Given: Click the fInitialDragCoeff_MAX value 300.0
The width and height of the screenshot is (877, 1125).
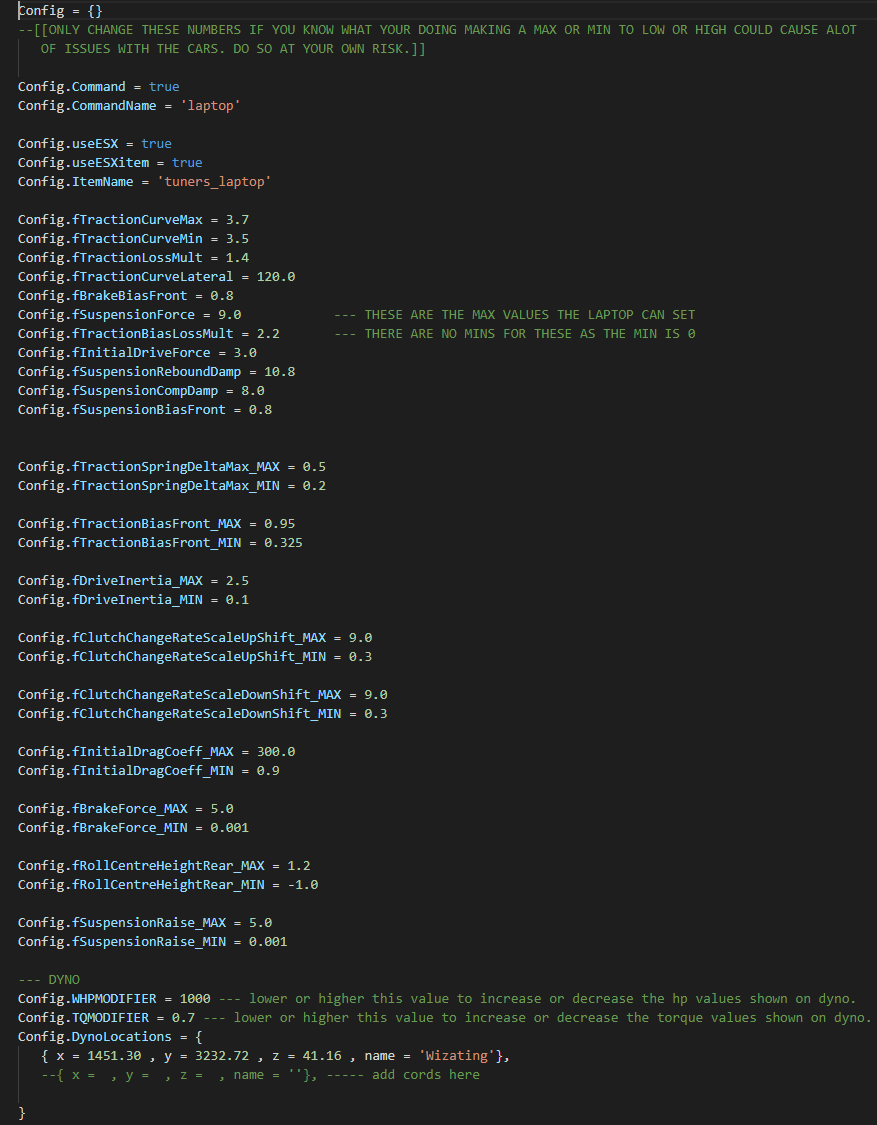Looking at the screenshot, I should pyautogui.click(x=276, y=752).
